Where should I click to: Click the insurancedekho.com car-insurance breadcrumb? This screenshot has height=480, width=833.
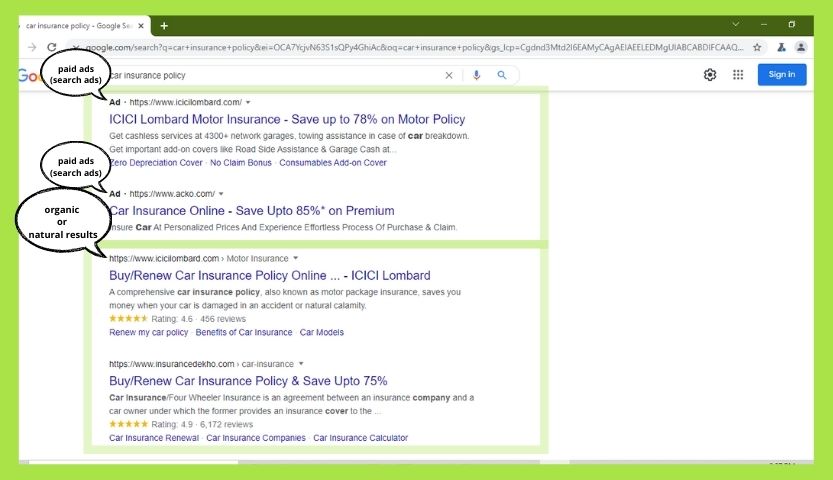click(201, 364)
